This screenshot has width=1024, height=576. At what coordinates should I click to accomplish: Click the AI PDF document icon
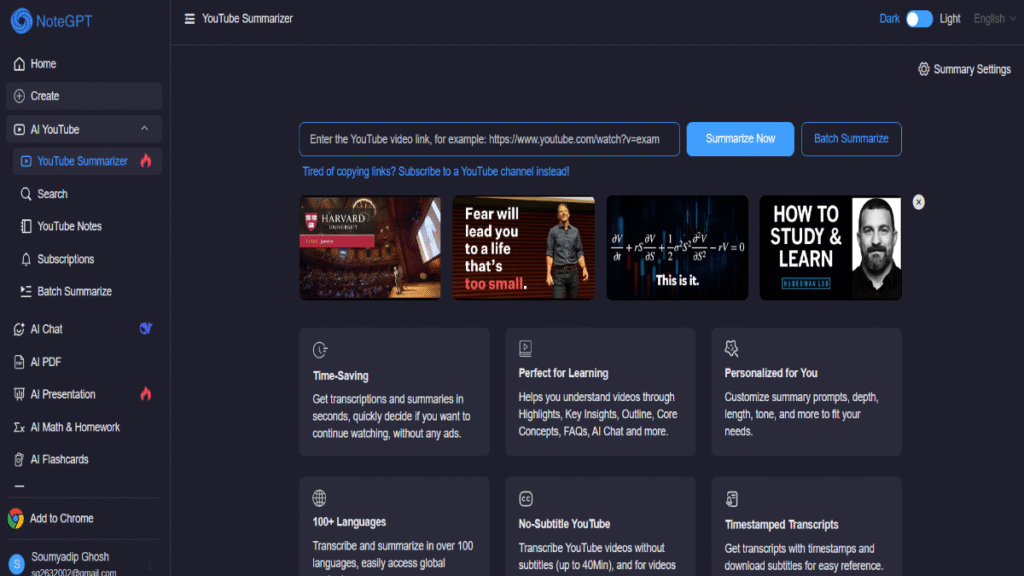[19, 362]
